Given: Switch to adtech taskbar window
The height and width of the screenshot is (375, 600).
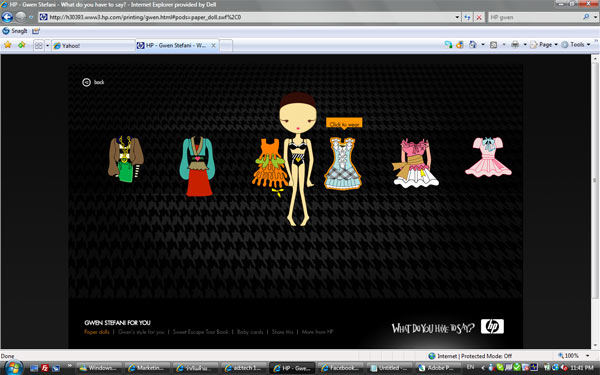Looking at the screenshot, I should (x=244, y=368).
